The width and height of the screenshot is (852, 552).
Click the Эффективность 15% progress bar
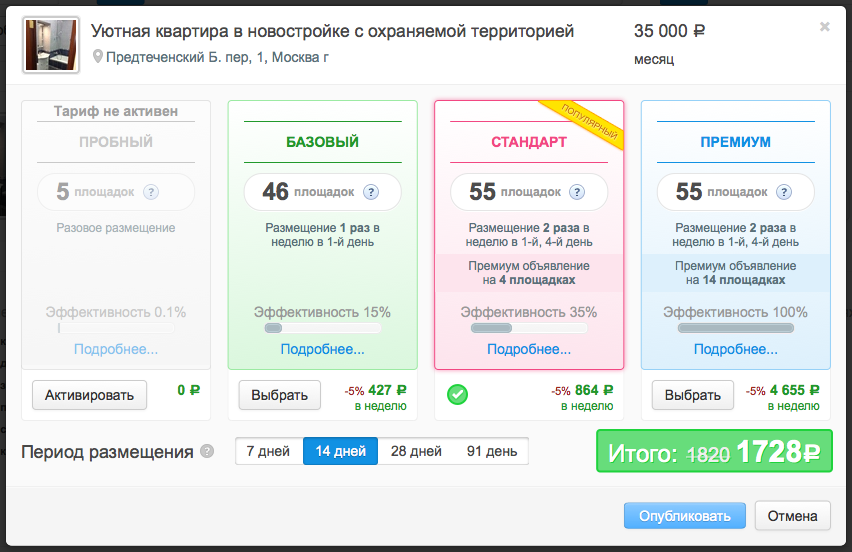point(322,328)
